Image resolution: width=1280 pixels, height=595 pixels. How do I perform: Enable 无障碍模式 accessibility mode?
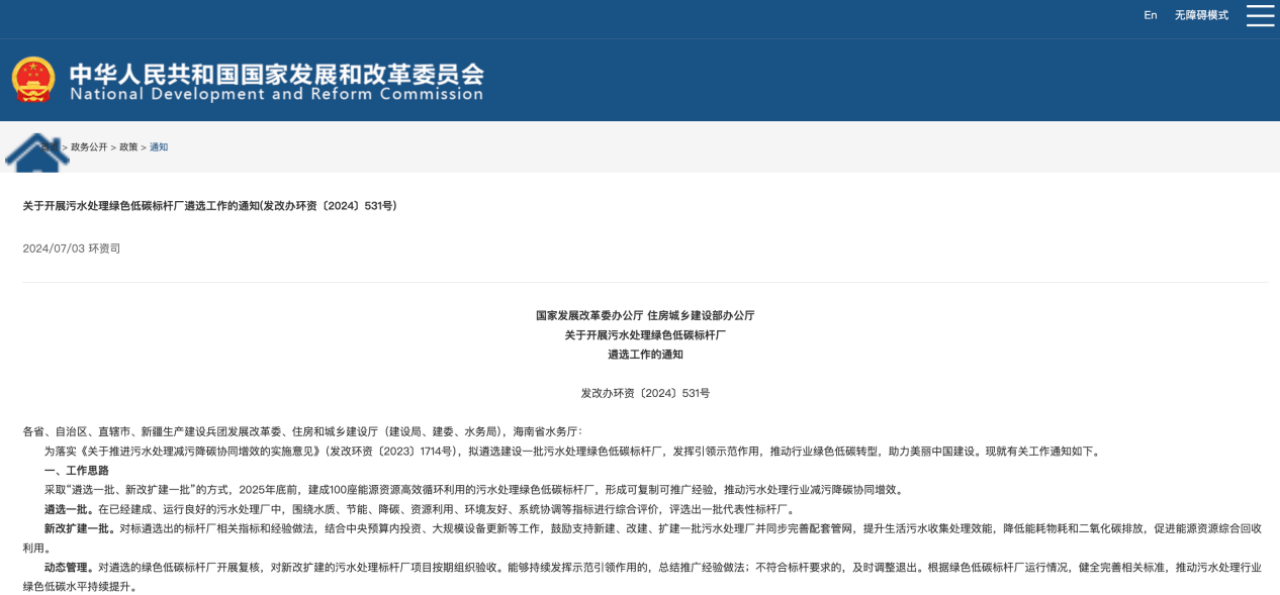pos(1201,15)
